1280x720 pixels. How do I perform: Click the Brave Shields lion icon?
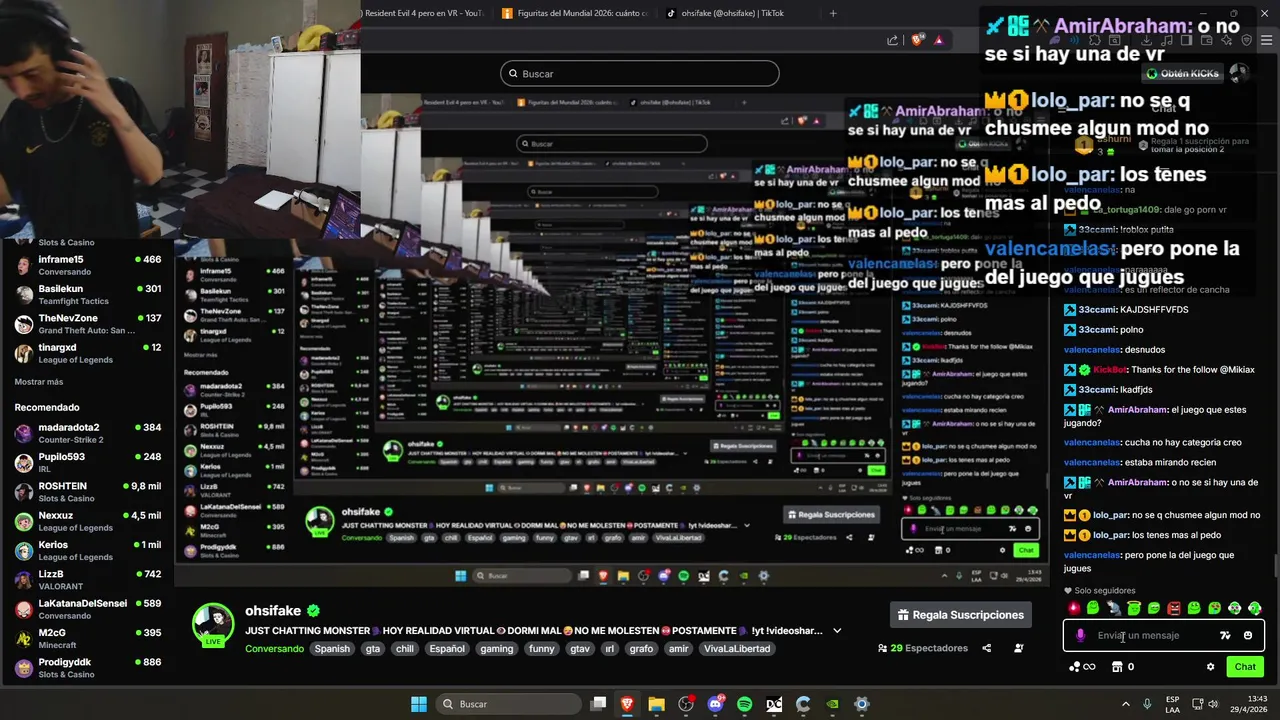click(x=915, y=40)
